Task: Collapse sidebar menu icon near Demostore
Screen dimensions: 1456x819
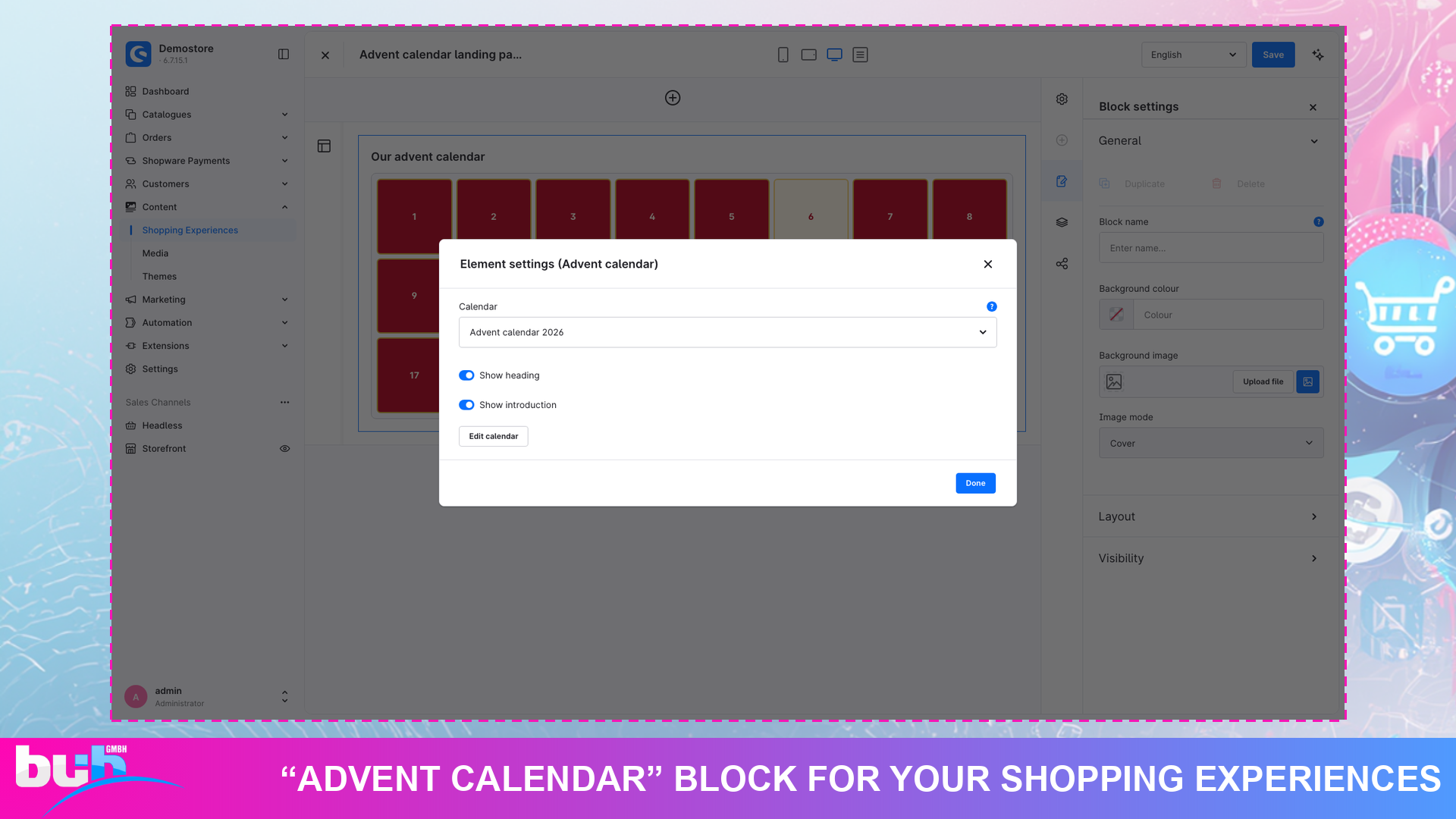Action: (284, 55)
